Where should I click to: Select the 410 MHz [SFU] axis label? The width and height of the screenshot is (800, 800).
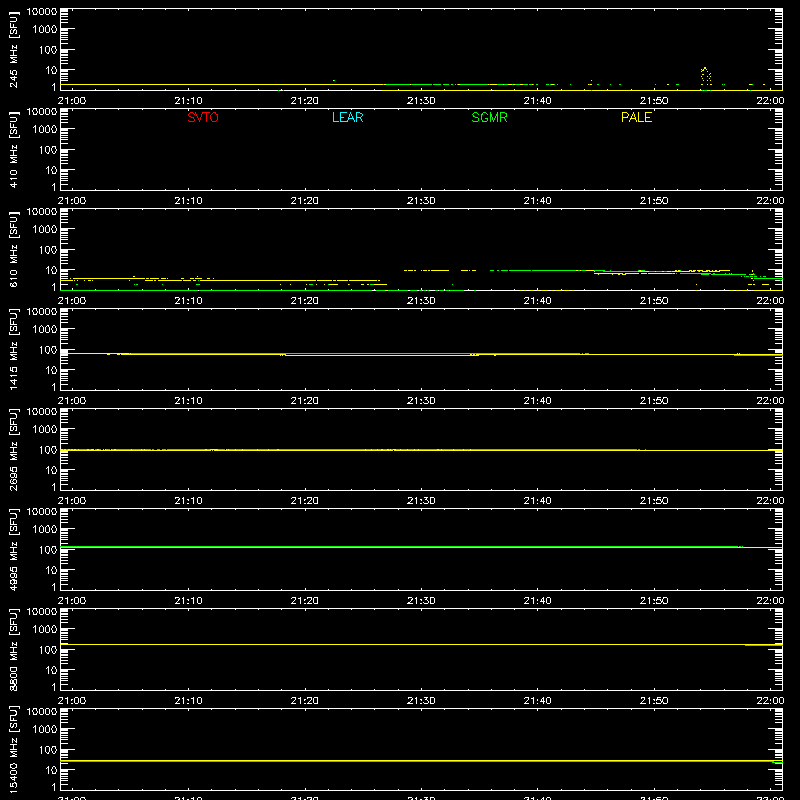click(x=13, y=149)
